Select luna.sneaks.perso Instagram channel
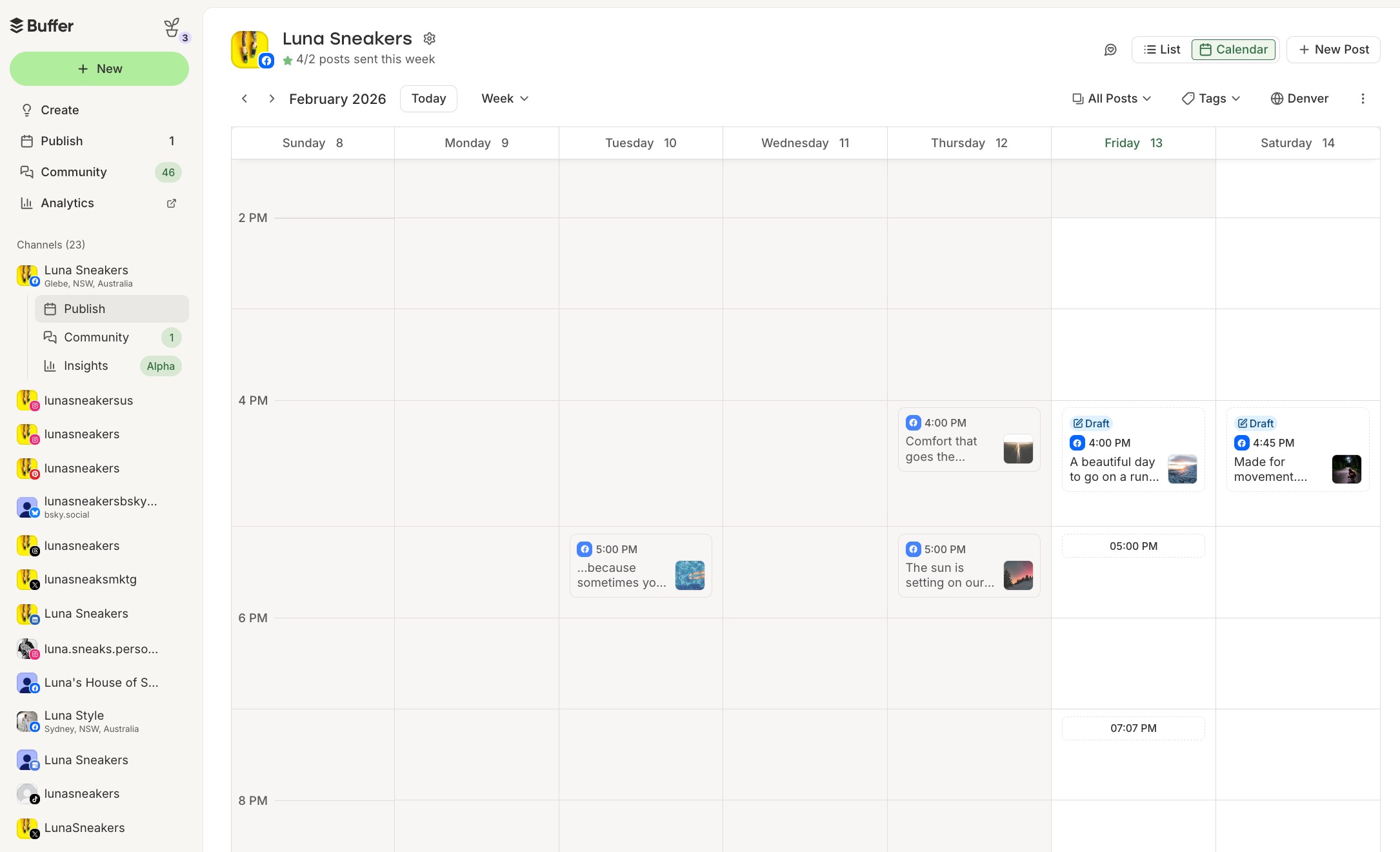The width and height of the screenshot is (1400, 852). [99, 649]
